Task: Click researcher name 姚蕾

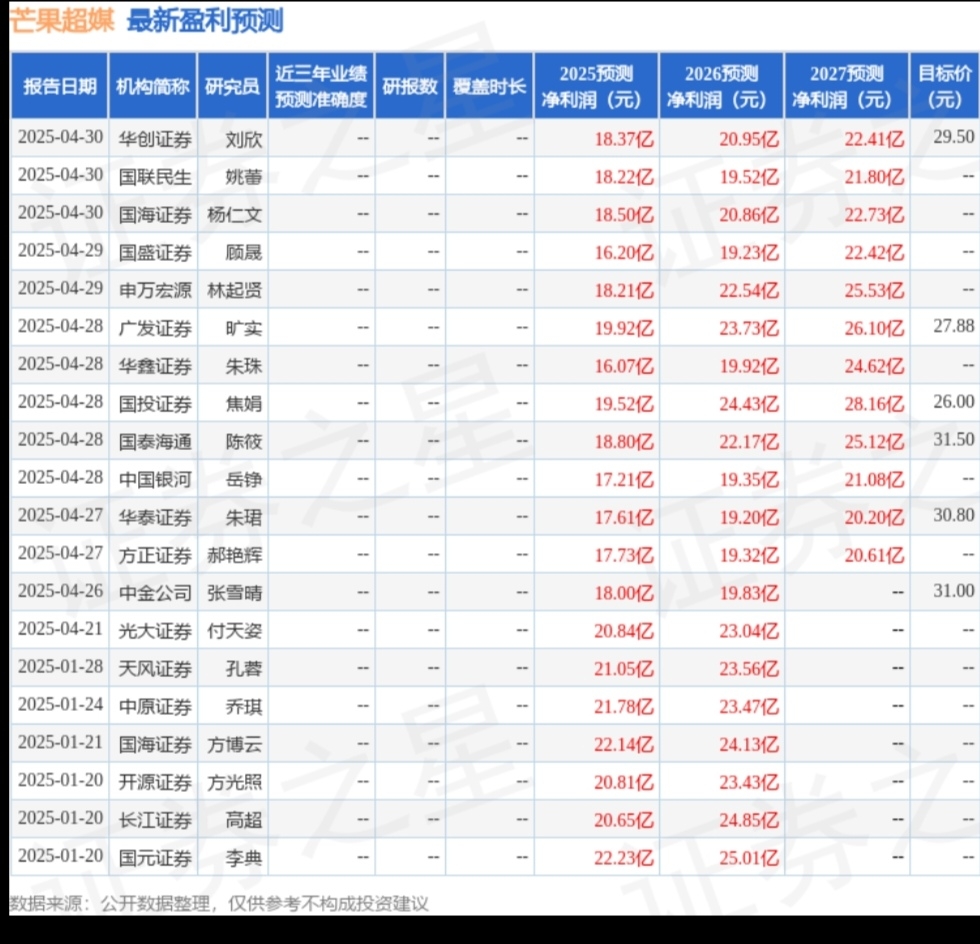Action: (244, 177)
